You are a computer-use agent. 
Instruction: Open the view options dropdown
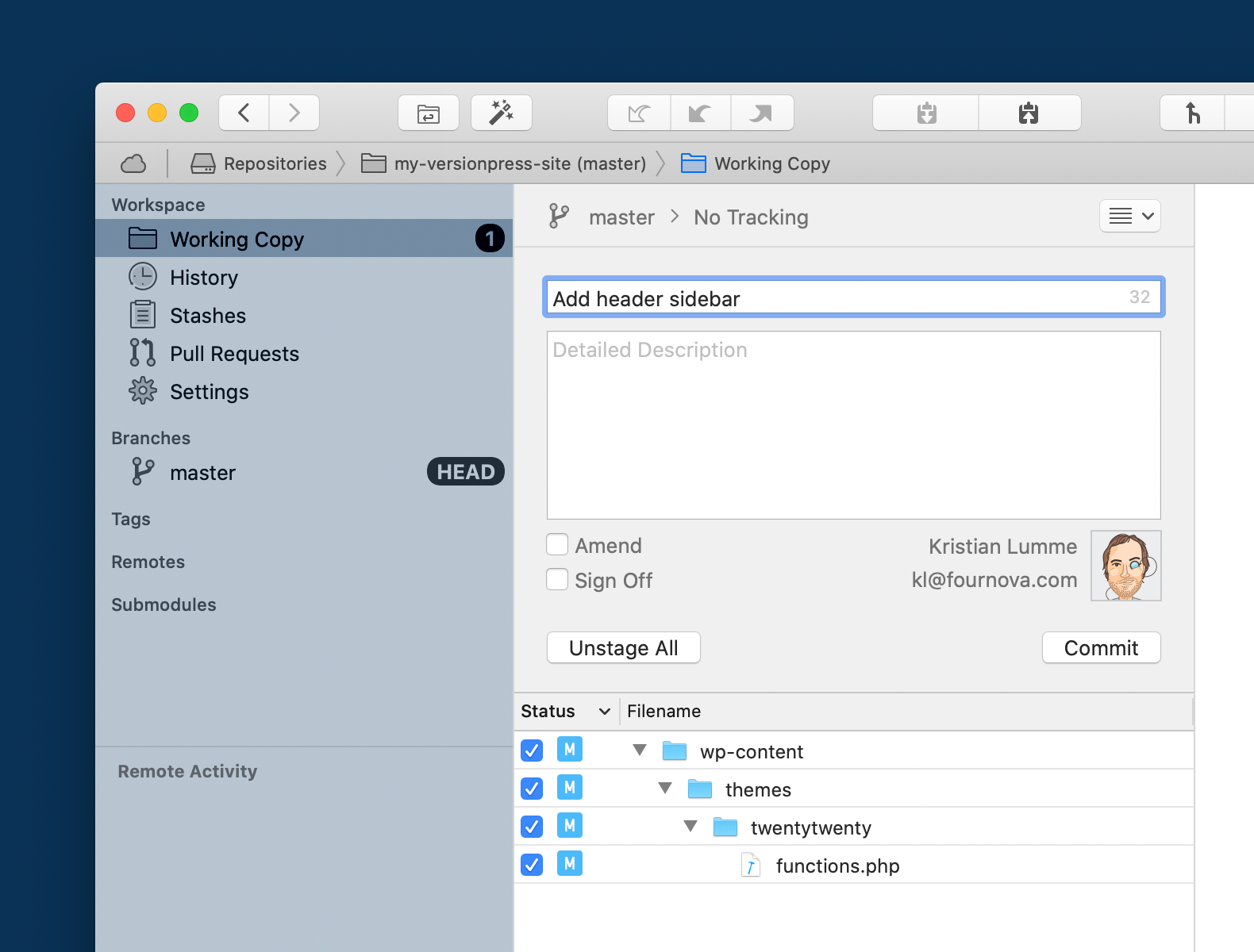tap(1130, 216)
